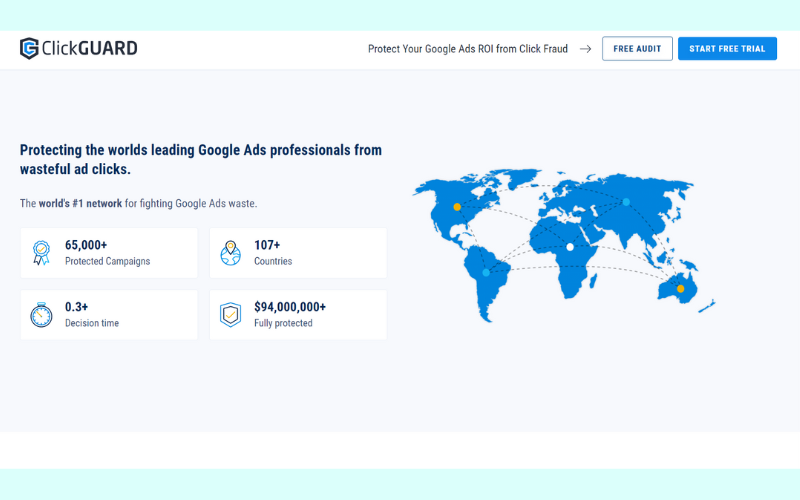Click the white map dot in Africa
This screenshot has width=800, height=500.
(x=570, y=247)
